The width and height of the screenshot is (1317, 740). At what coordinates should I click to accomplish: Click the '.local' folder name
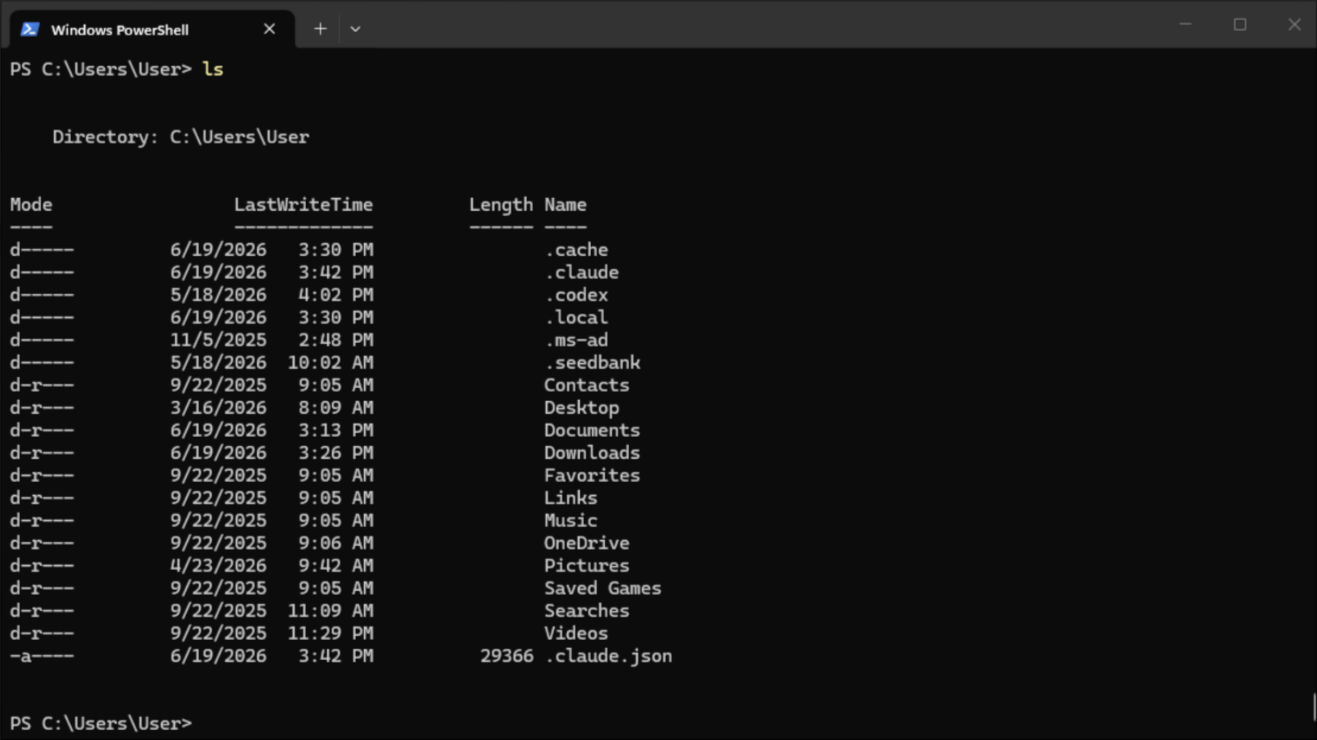[576, 317]
